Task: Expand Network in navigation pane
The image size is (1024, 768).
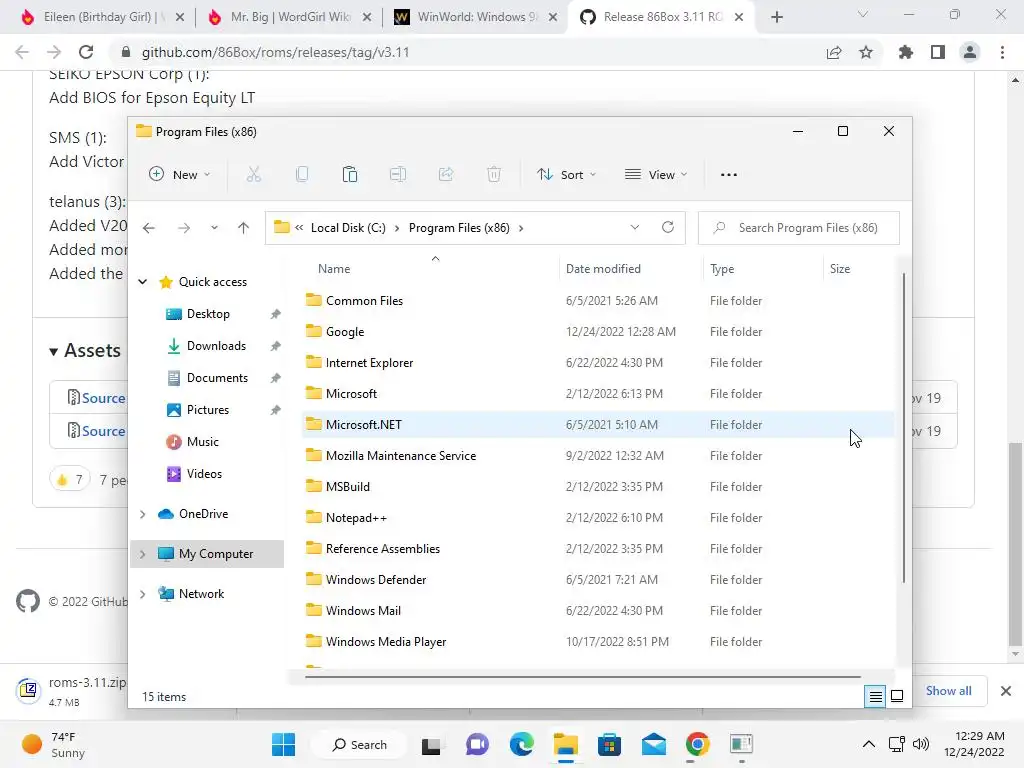Action: click(142, 594)
